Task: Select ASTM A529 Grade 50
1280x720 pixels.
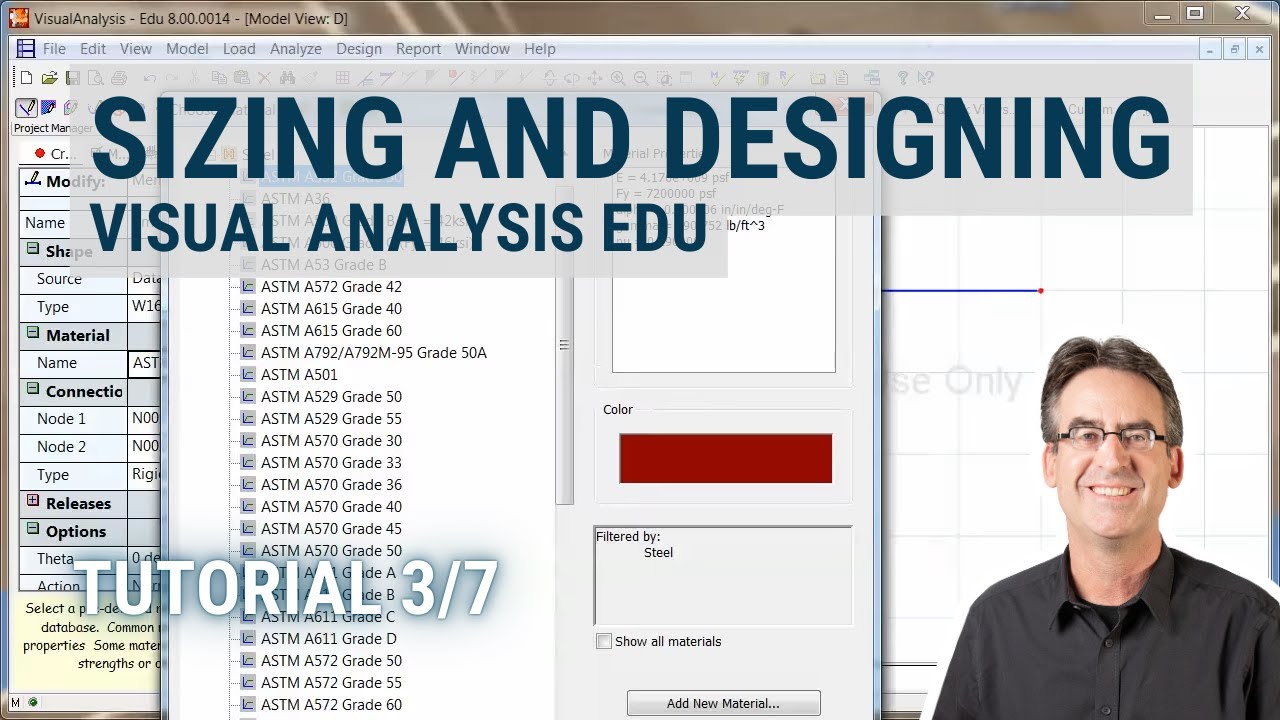Action: pyautogui.click(x=331, y=397)
